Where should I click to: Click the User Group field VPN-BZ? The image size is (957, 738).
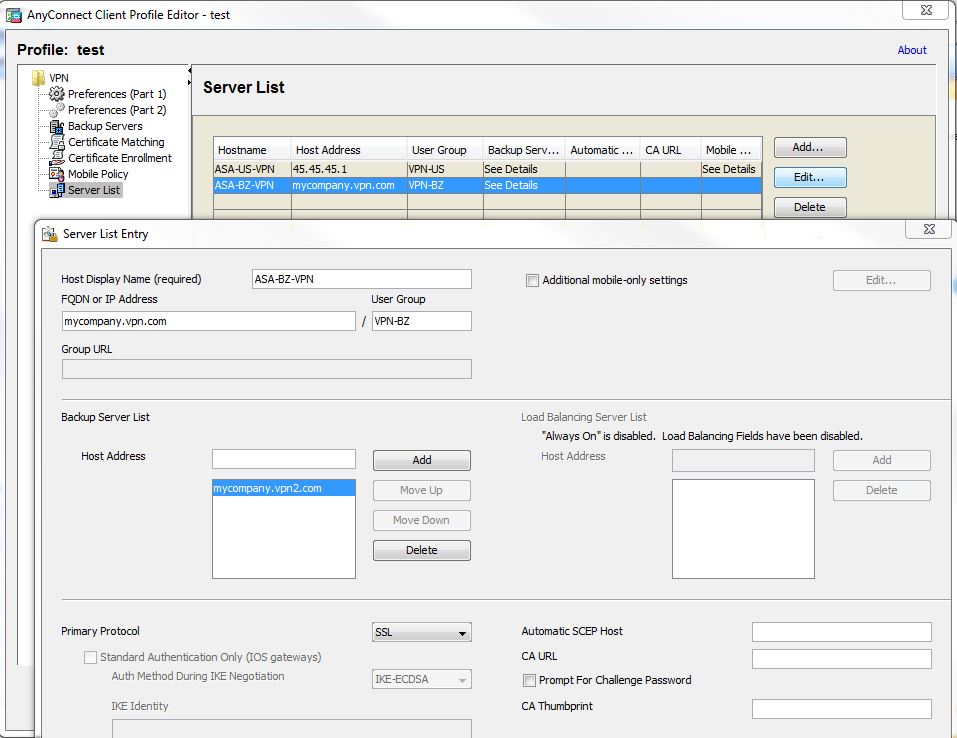pos(422,321)
